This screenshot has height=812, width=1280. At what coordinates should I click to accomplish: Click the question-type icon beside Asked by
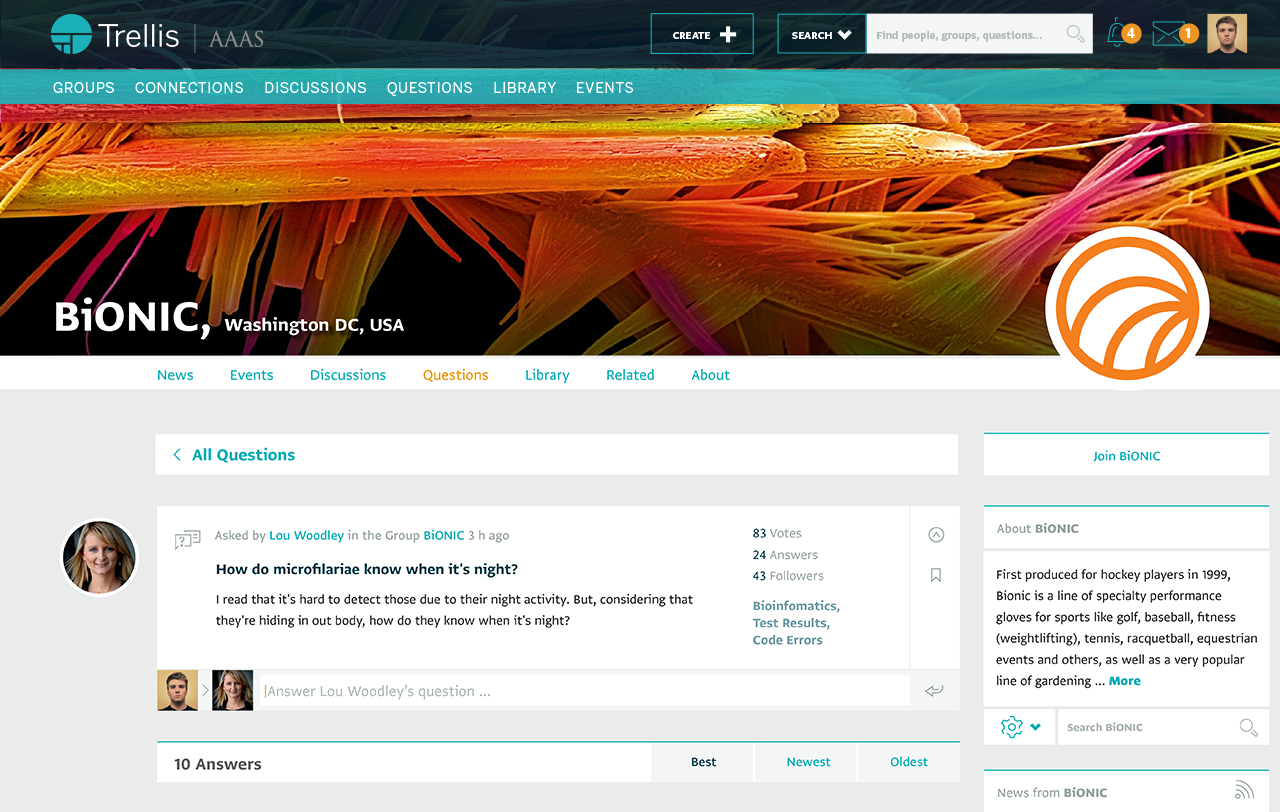point(188,540)
